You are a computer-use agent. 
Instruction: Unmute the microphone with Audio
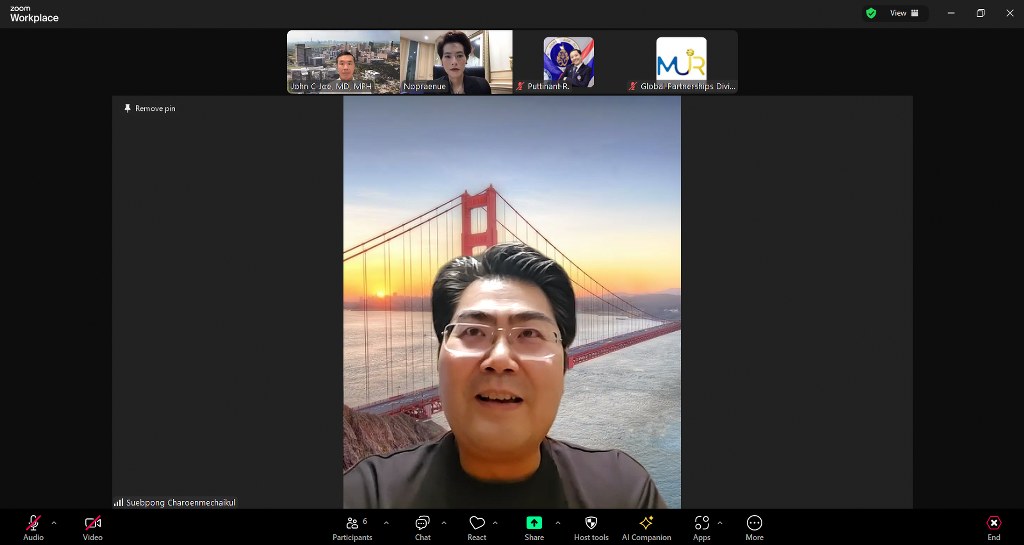[x=33, y=527]
